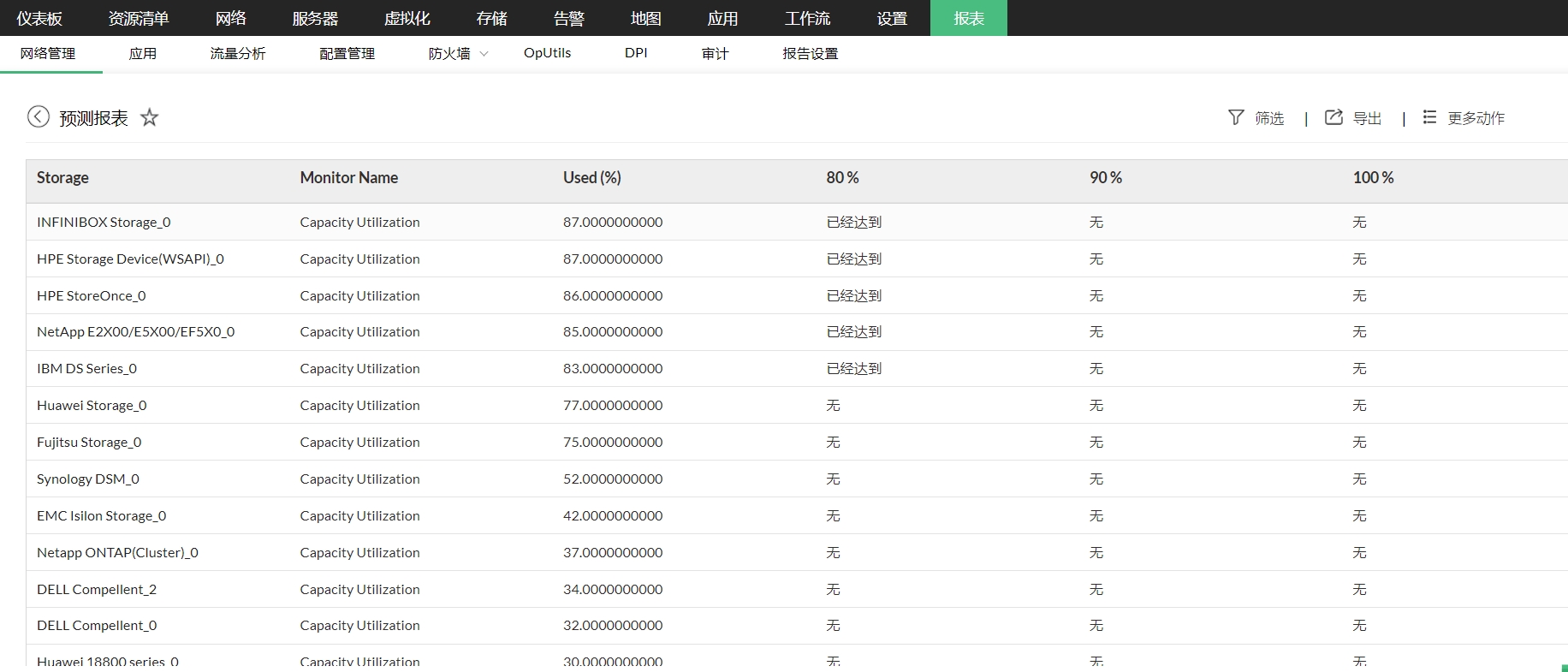Screen dimensions: 1568x672
Task: Select the highlighted 报表 top menu
Action: 969,18
